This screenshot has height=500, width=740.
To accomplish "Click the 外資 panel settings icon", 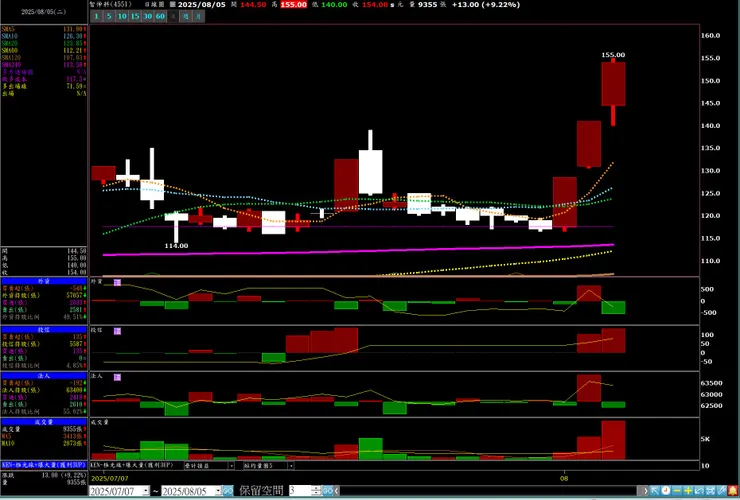I will coord(118,282).
